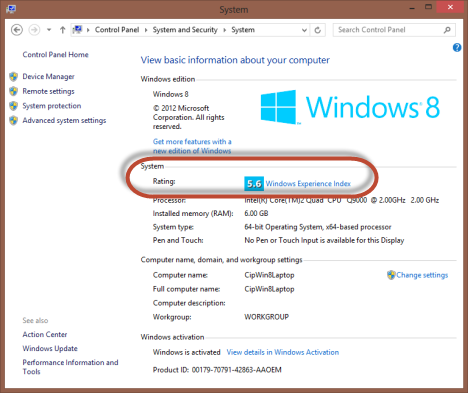
Task: Click the Forward arrow button
Action: point(34,30)
